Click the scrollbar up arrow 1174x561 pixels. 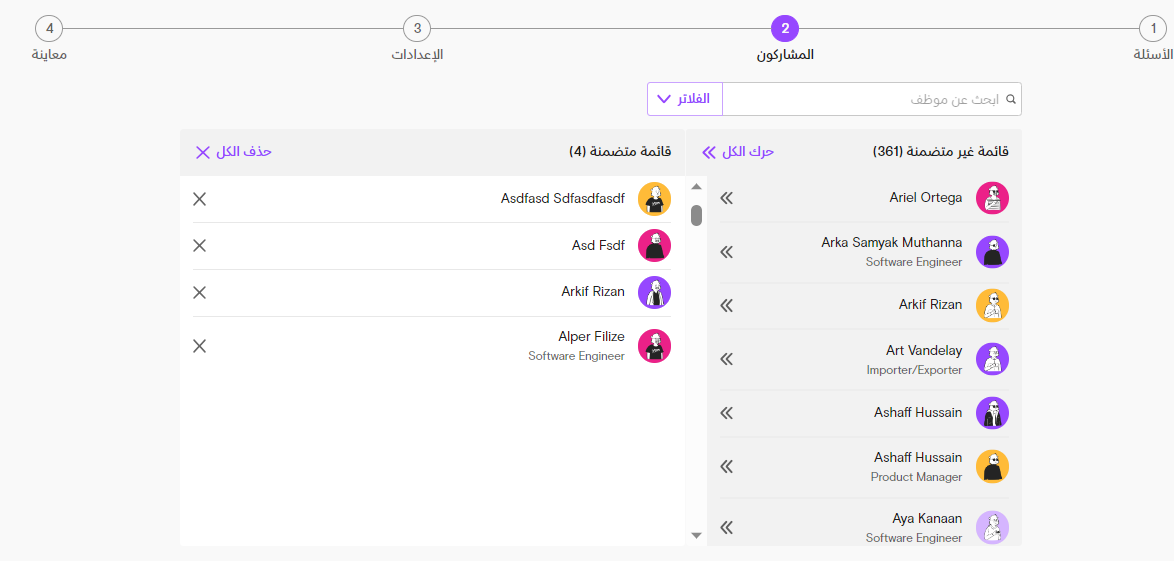click(x=696, y=187)
